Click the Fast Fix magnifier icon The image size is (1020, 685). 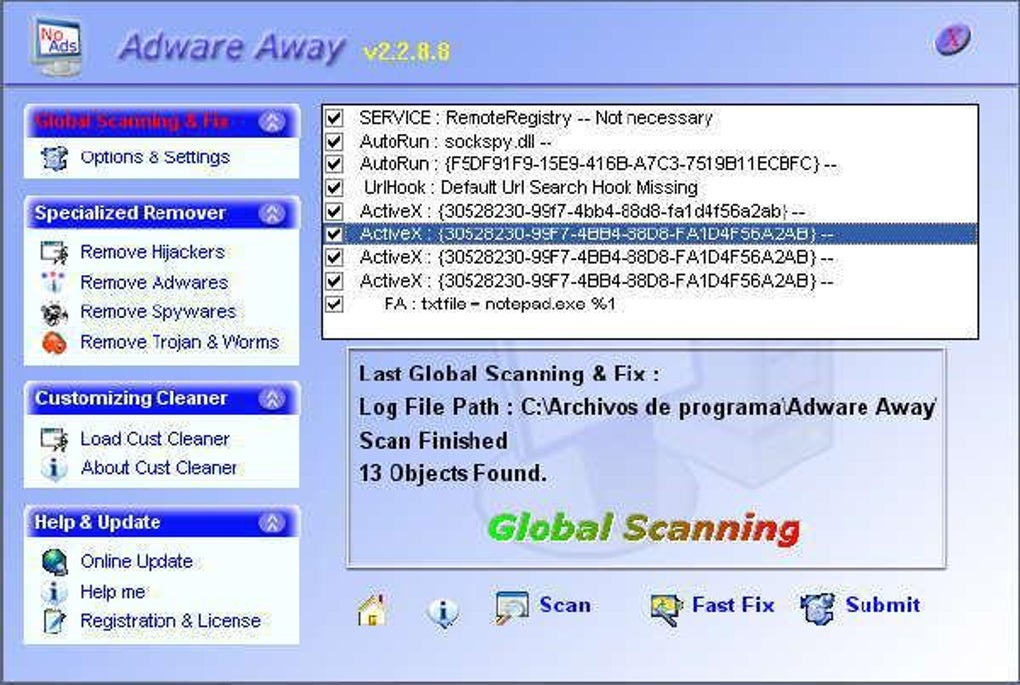click(x=665, y=610)
